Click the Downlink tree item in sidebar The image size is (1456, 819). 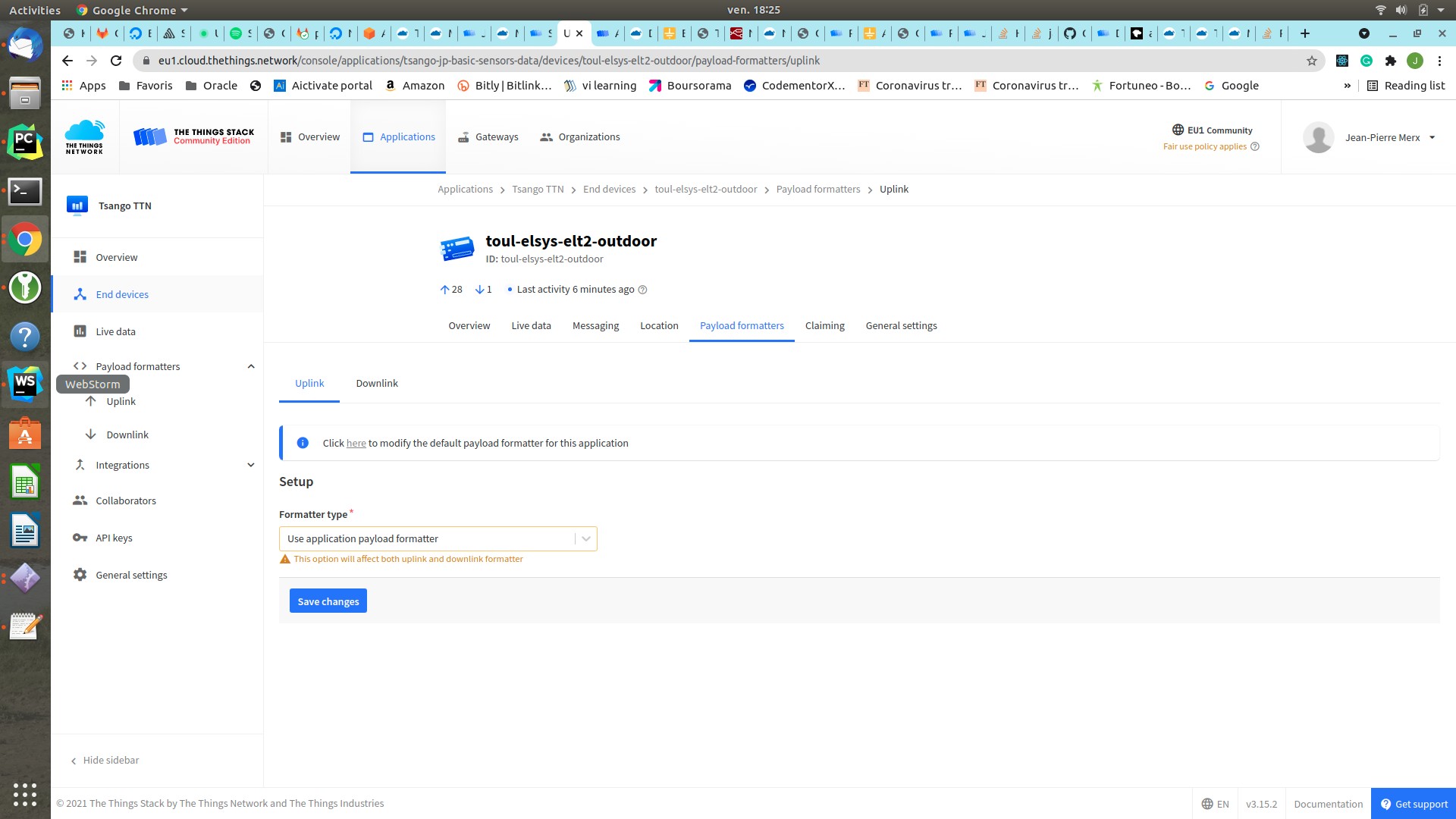click(x=127, y=433)
